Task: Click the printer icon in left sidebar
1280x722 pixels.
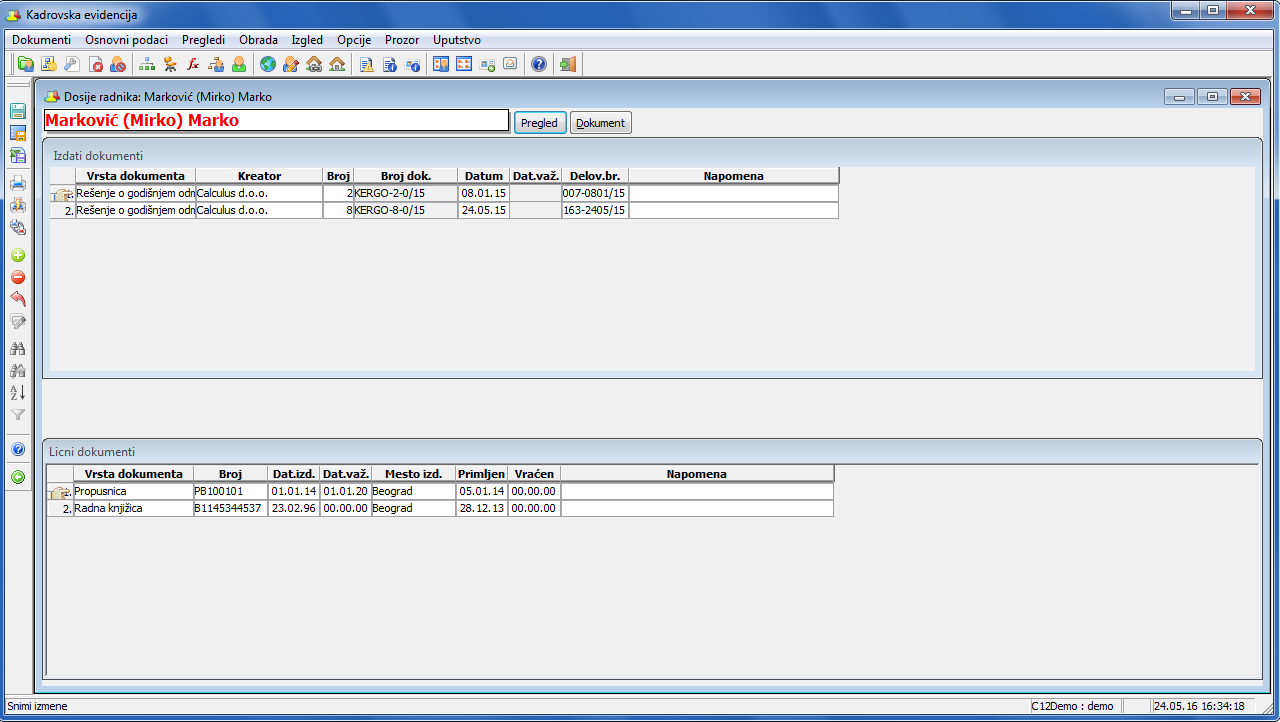Action: tap(17, 183)
